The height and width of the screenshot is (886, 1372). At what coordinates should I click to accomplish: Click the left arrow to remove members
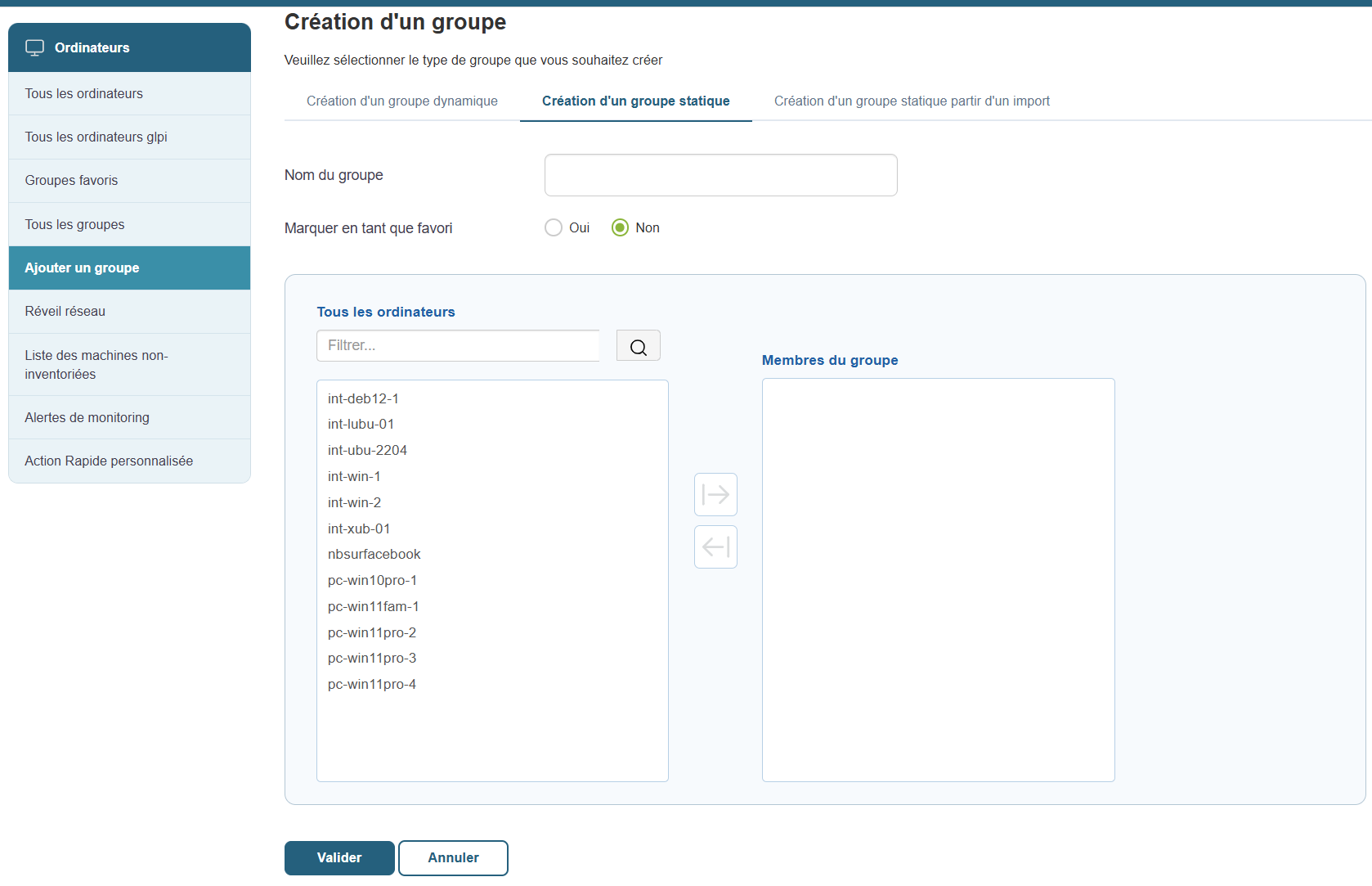pos(715,547)
